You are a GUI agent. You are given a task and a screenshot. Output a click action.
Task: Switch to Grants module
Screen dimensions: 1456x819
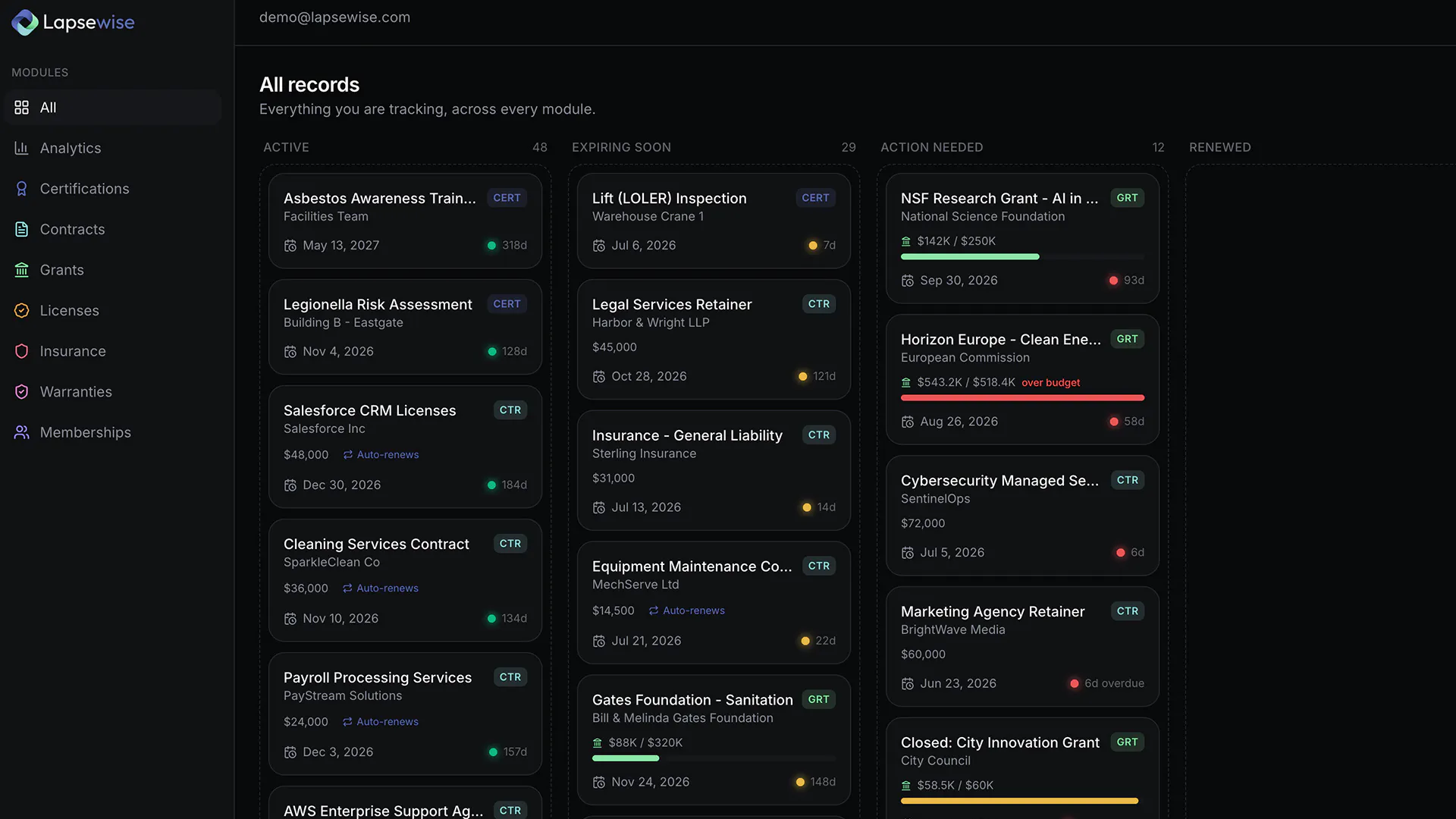click(112, 270)
